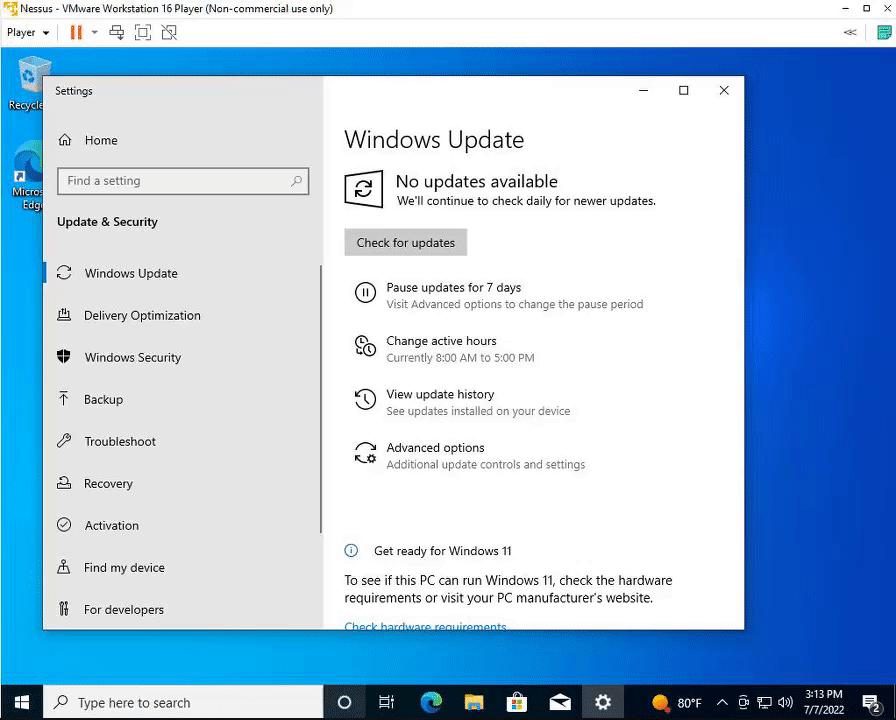
Task: Open the Microsoft Edge desktop shortcut
Action: (x=27, y=175)
